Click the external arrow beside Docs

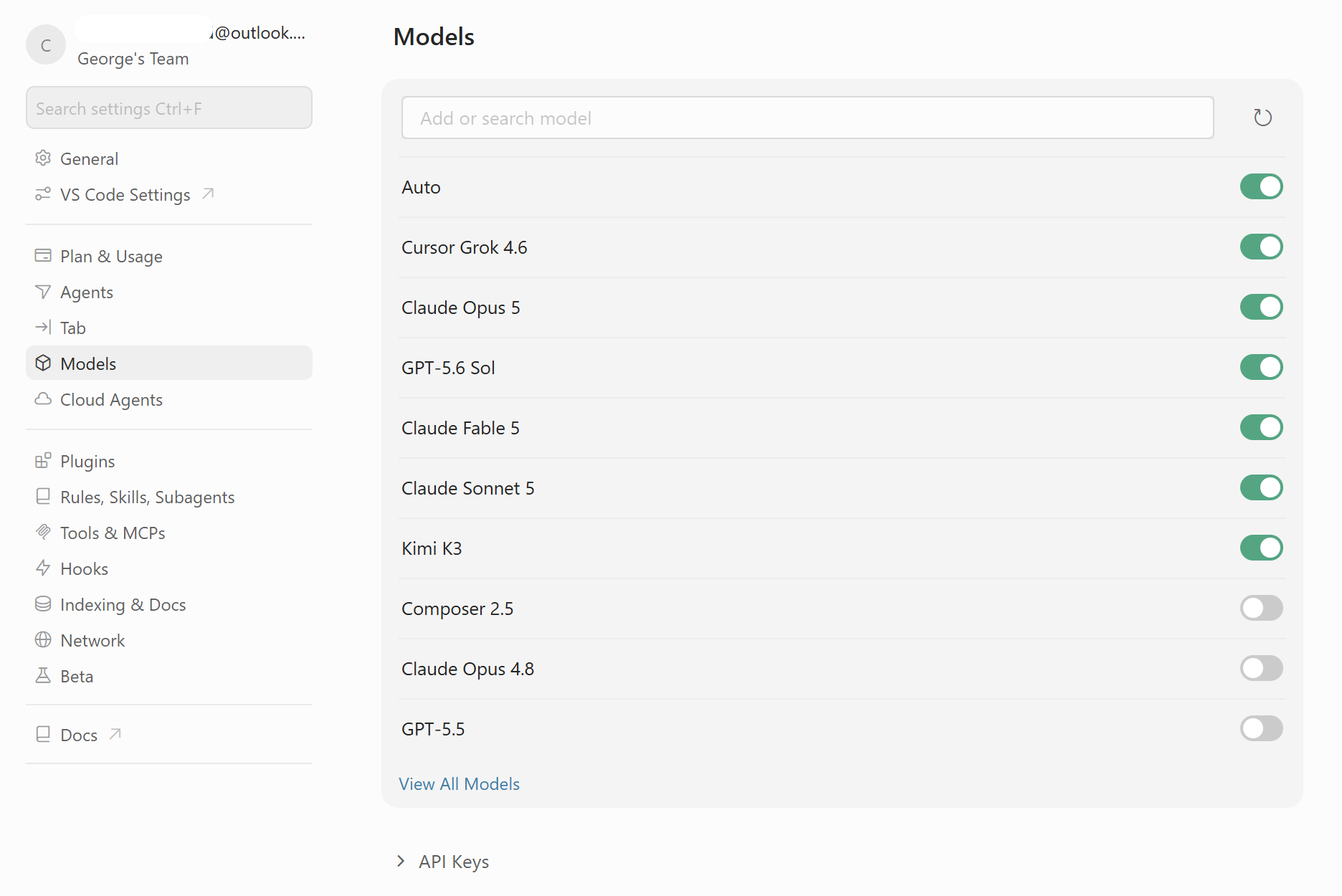coord(115,734)
